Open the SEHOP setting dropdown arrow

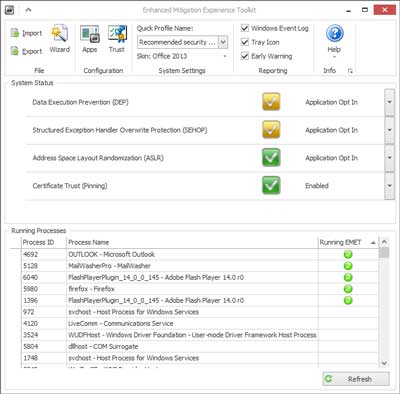(x=389, y=130)
